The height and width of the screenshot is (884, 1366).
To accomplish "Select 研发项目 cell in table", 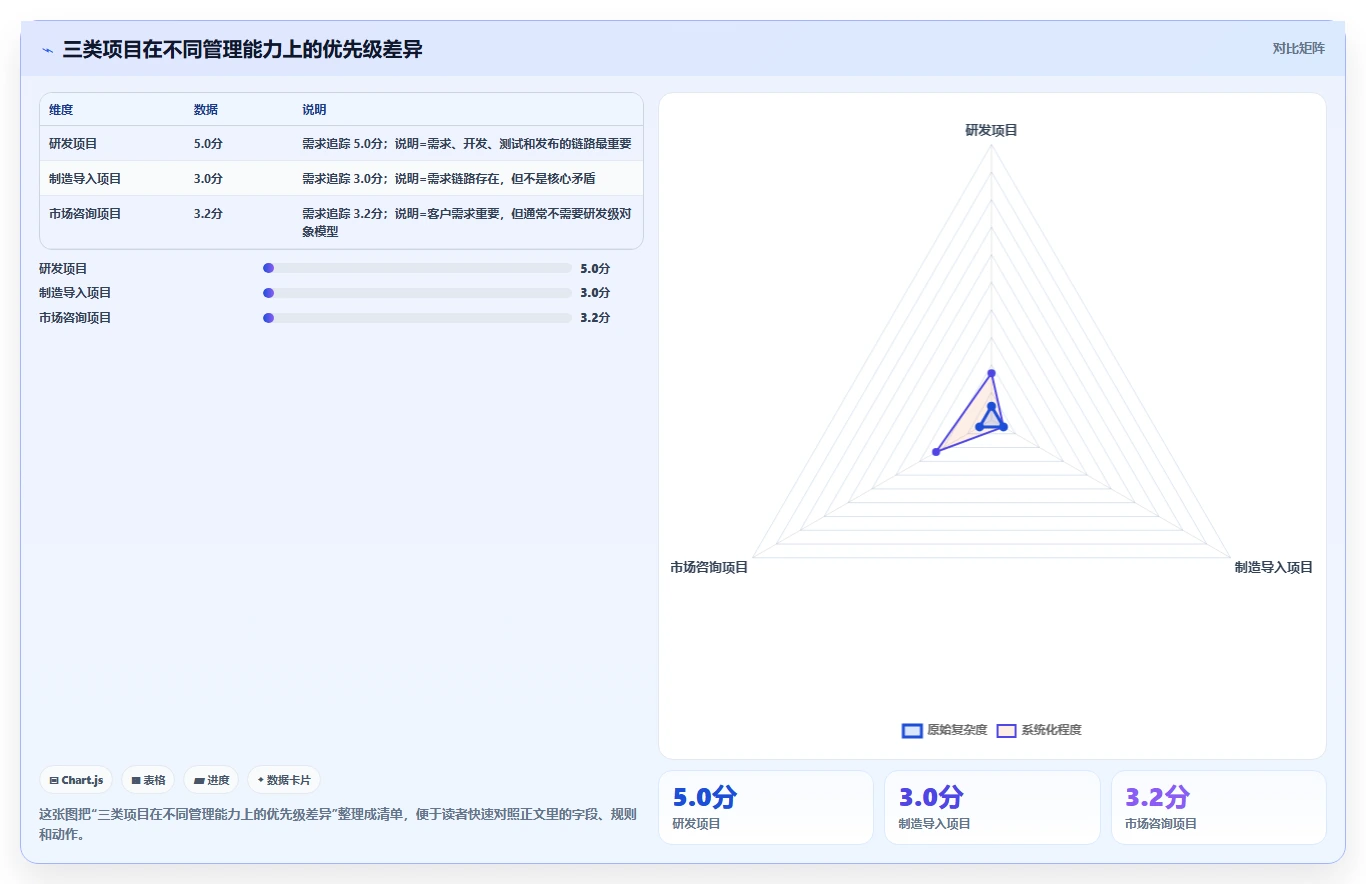I will point(73,144).
